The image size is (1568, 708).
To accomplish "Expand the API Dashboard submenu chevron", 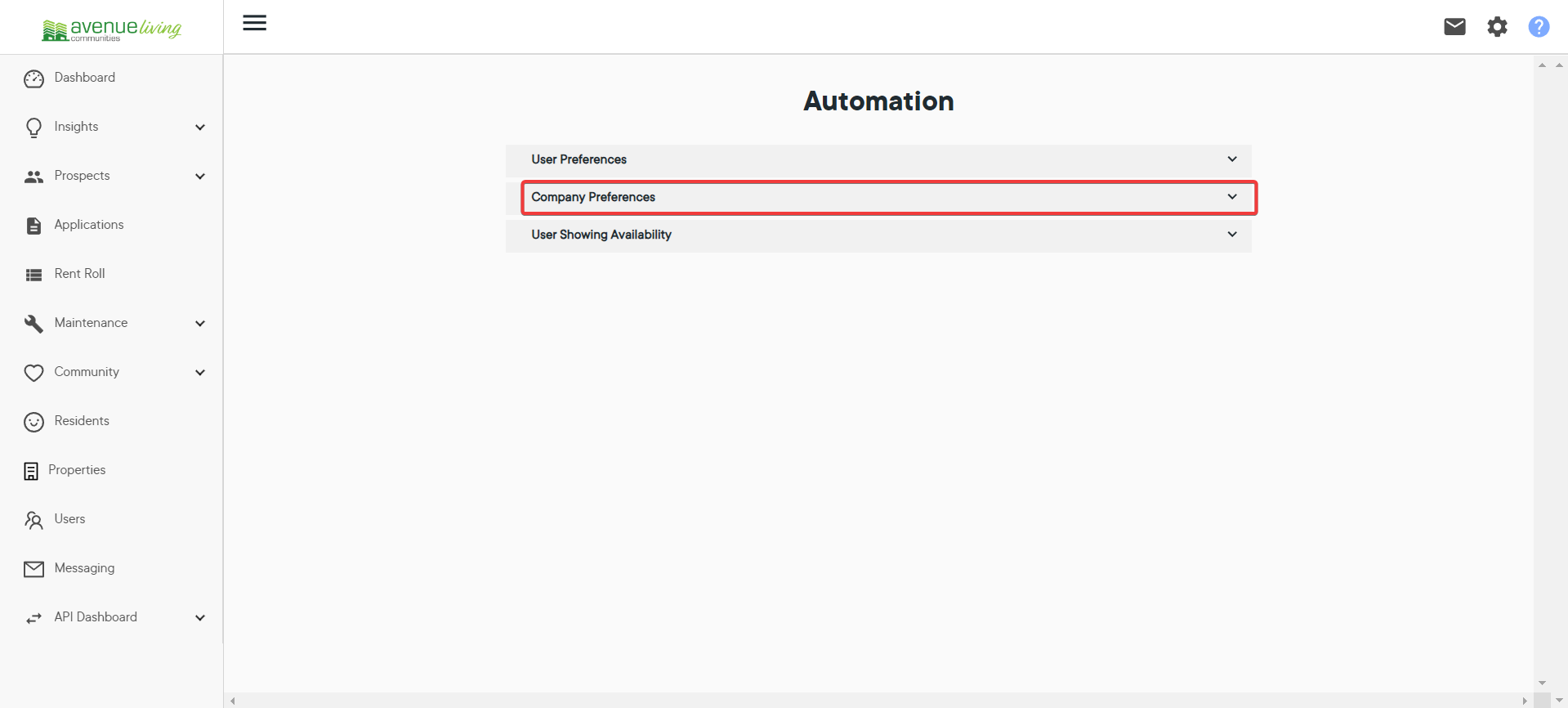I will (x=200, y=618).
